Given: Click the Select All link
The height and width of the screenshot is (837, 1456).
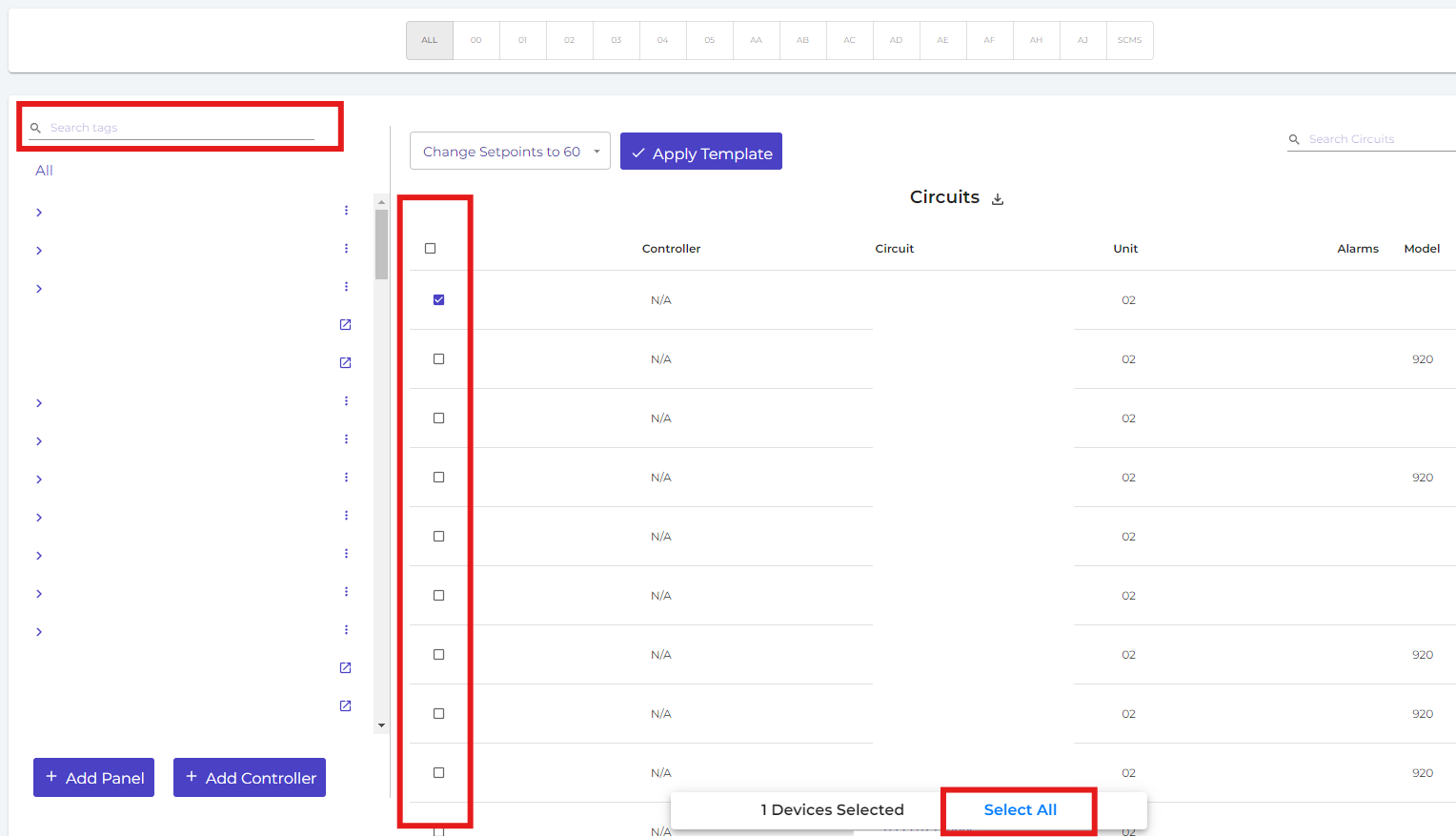Looking at the screenshot, I should 1020,810.
